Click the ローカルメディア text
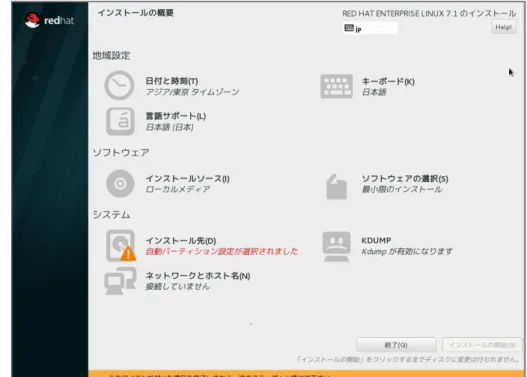Screen dimensions: 527x377 coord(178,189)
